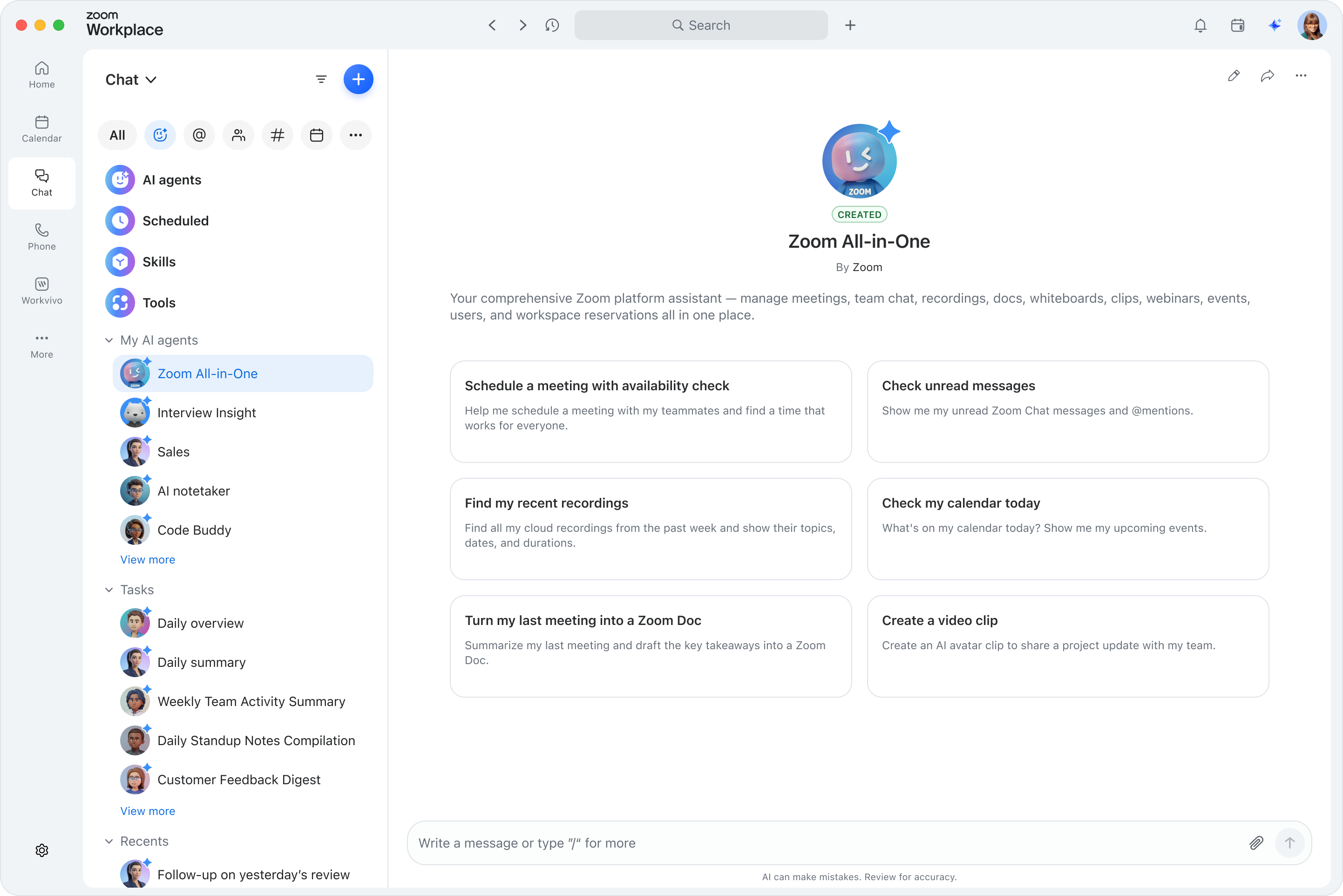This screenshot has height=896, width=1343.
Task: Collapse the Tasks section
Action: pos(109,590)
